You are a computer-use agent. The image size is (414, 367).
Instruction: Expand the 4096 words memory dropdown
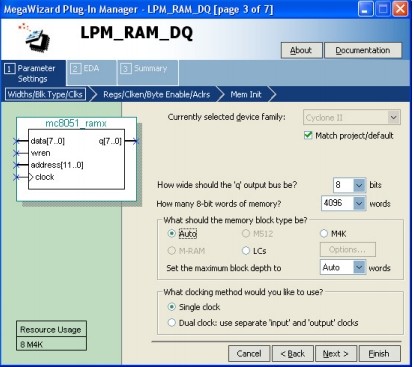pyautogui.click(x=359, y=203)
